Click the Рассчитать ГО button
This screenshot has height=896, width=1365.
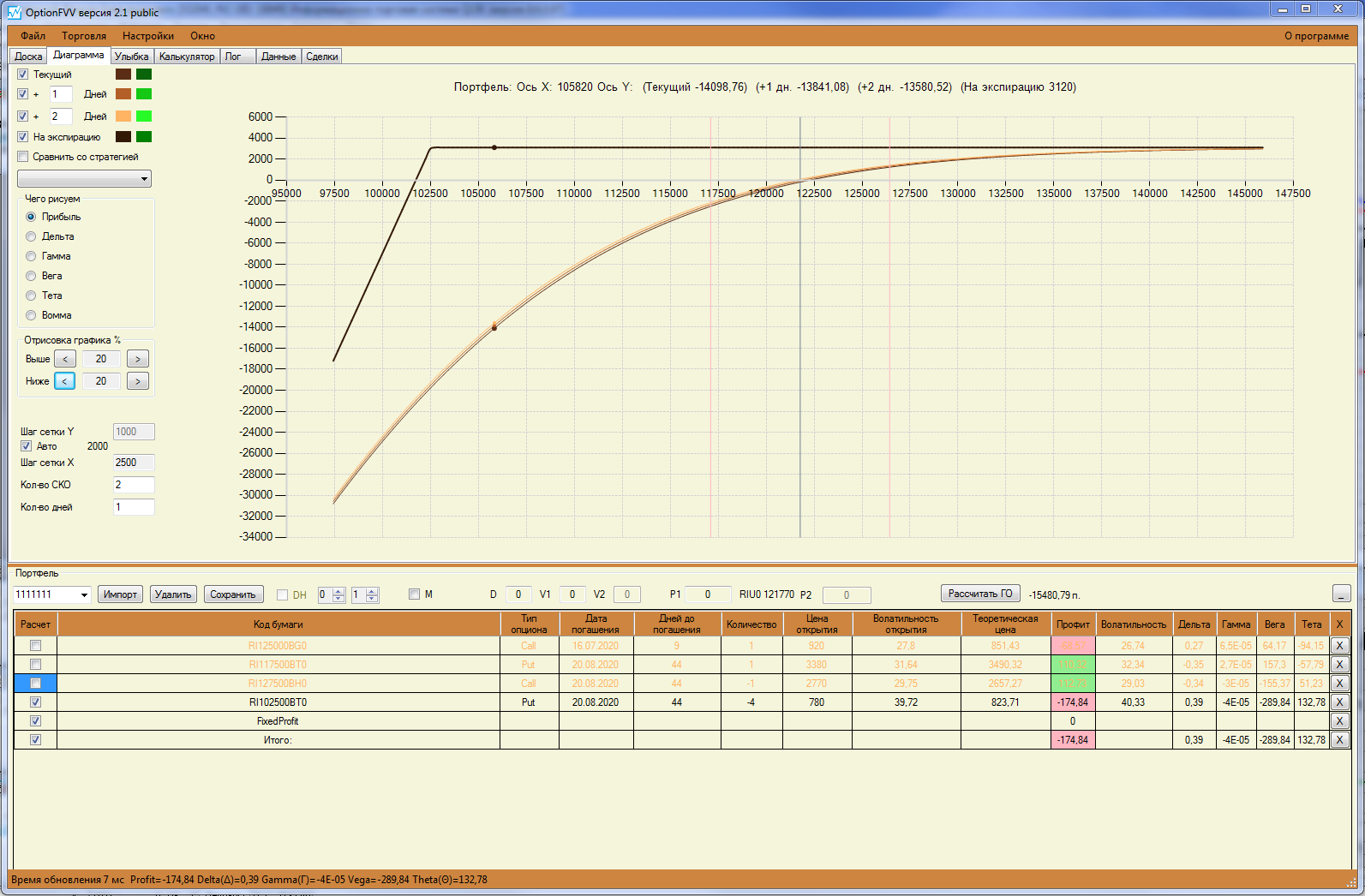tap(980, 594)
